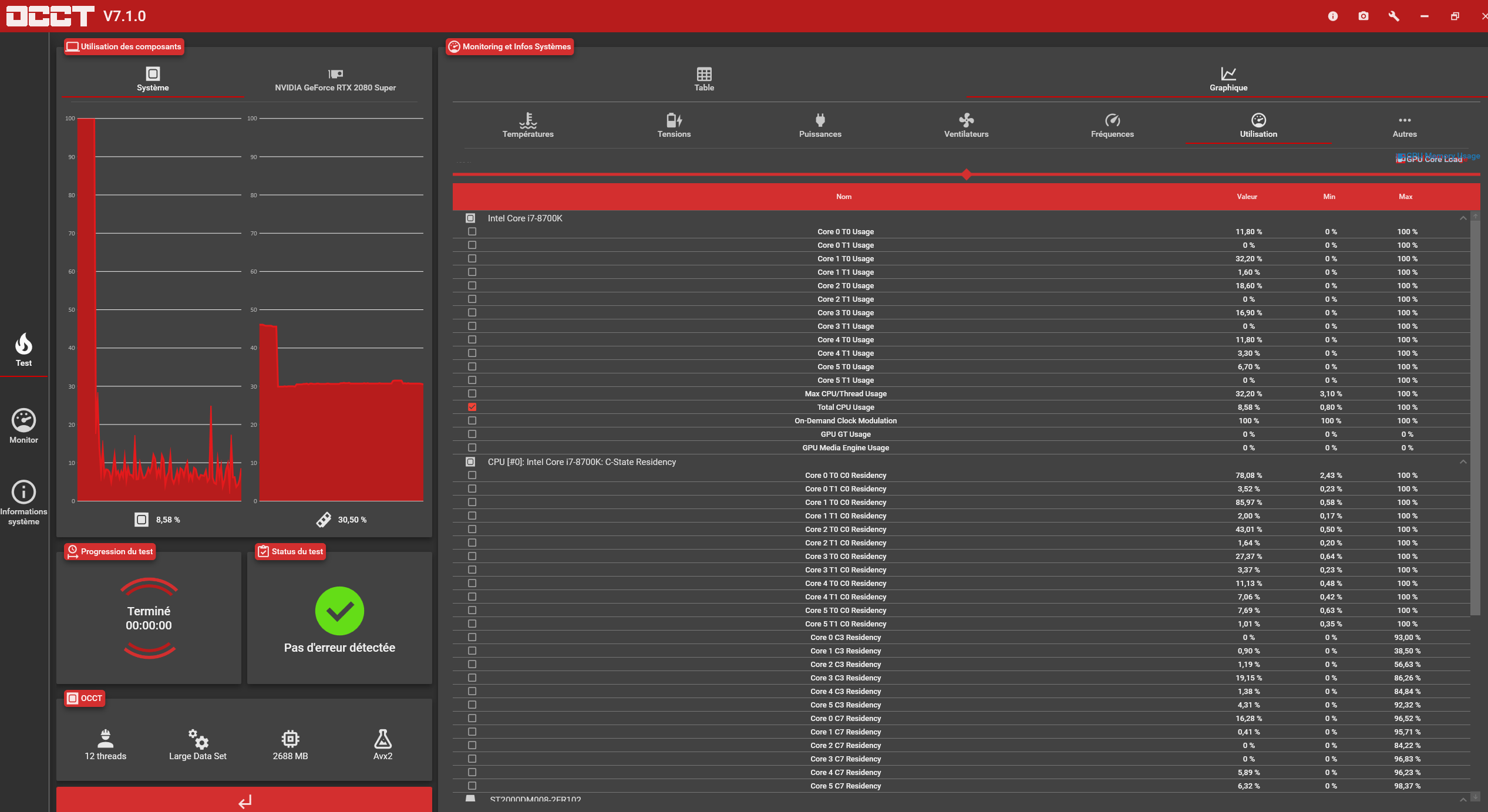Image resolution: width=1488 pixels, height=812 pixels.
Task: Sort by the Max column header
Action: 1406,197
